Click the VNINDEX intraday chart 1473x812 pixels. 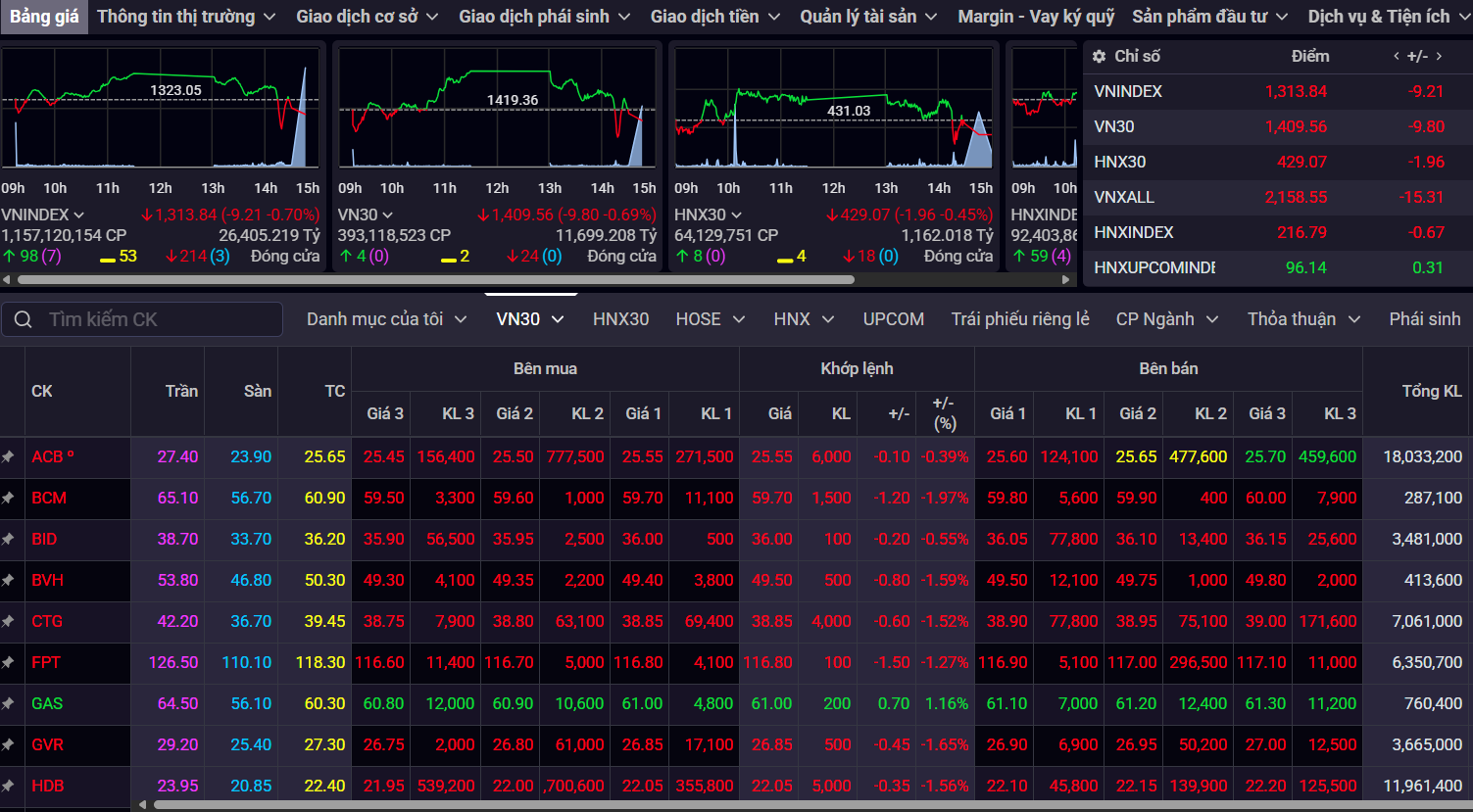(160, 108)
